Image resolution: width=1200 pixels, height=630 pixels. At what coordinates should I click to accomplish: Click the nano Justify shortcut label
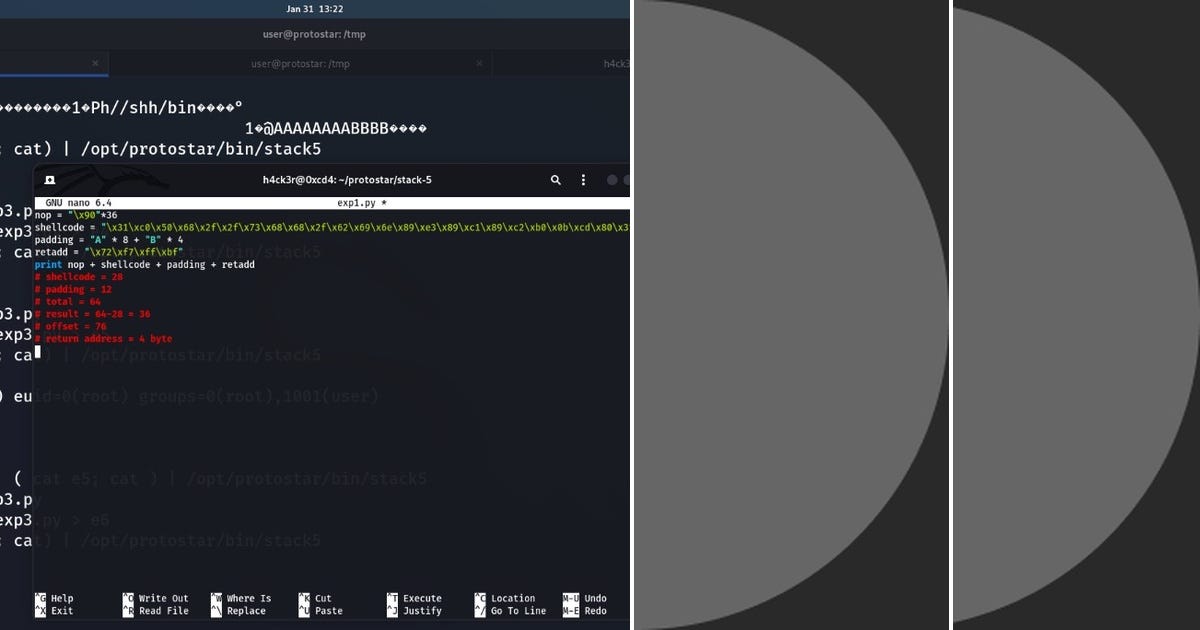pos(422,611)
